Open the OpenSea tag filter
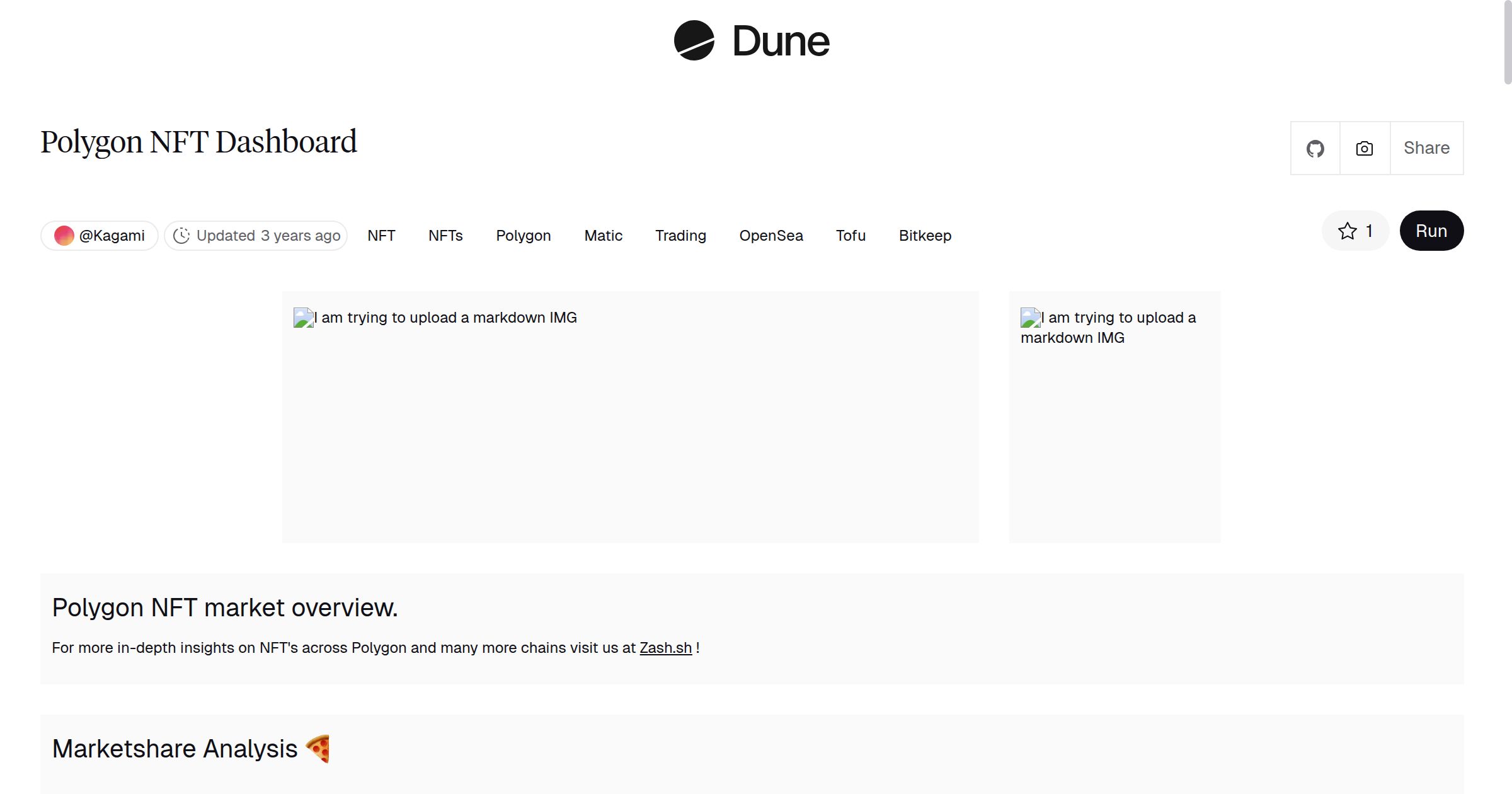The width and height of the screenshot is (1512, 794). (x=771, y=235)
